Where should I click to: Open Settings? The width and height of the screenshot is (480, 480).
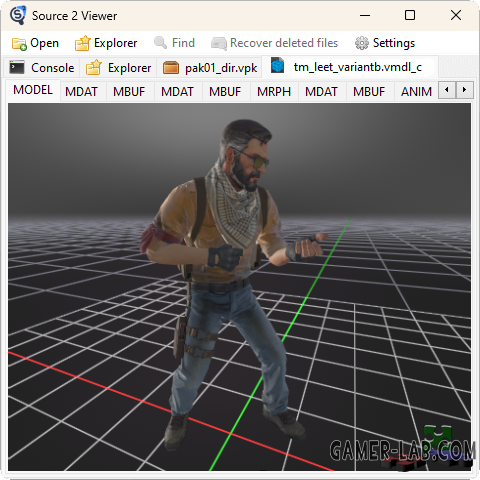(x=385, y=43)
